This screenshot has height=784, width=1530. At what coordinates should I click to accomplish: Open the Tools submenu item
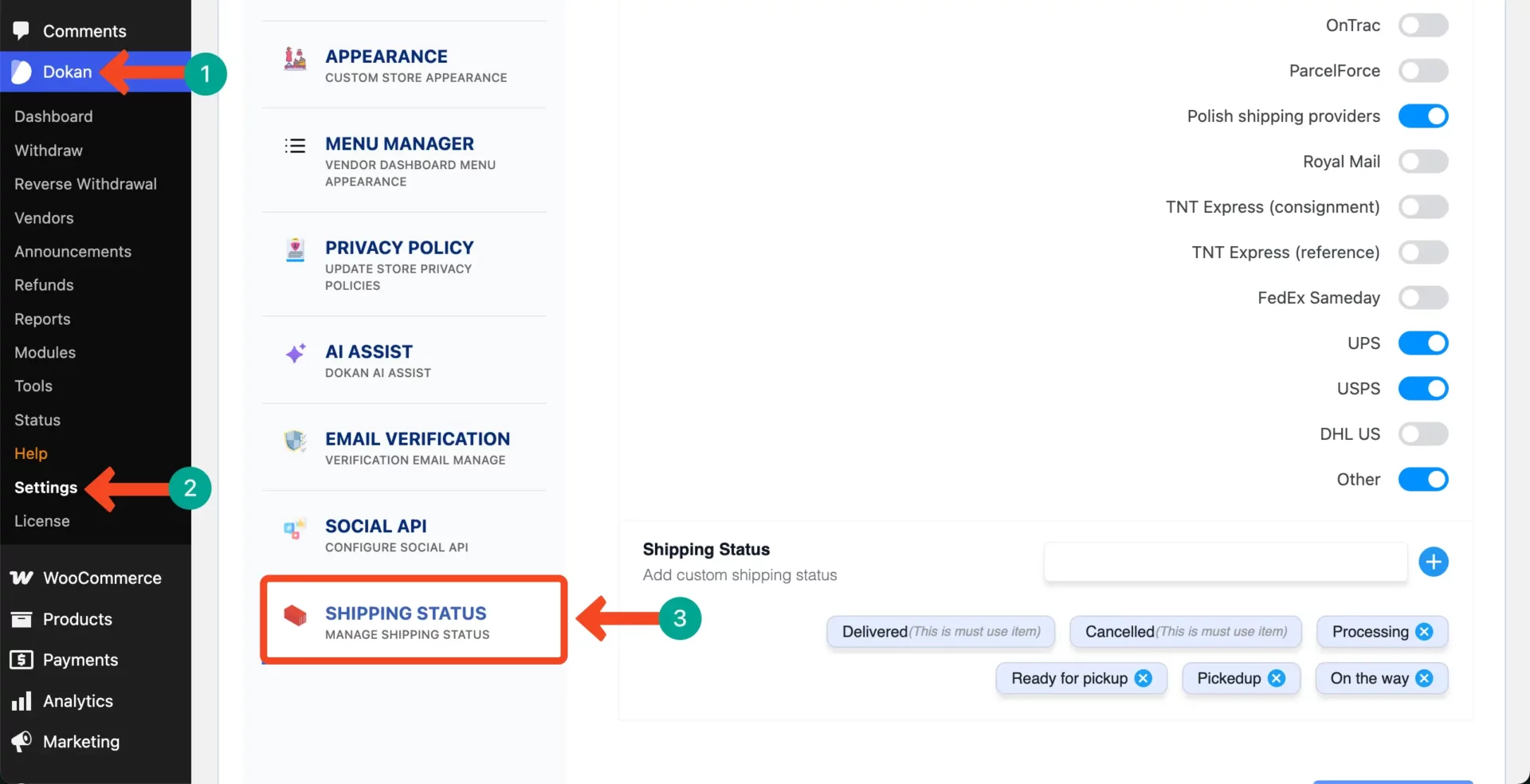coord(33,386)
